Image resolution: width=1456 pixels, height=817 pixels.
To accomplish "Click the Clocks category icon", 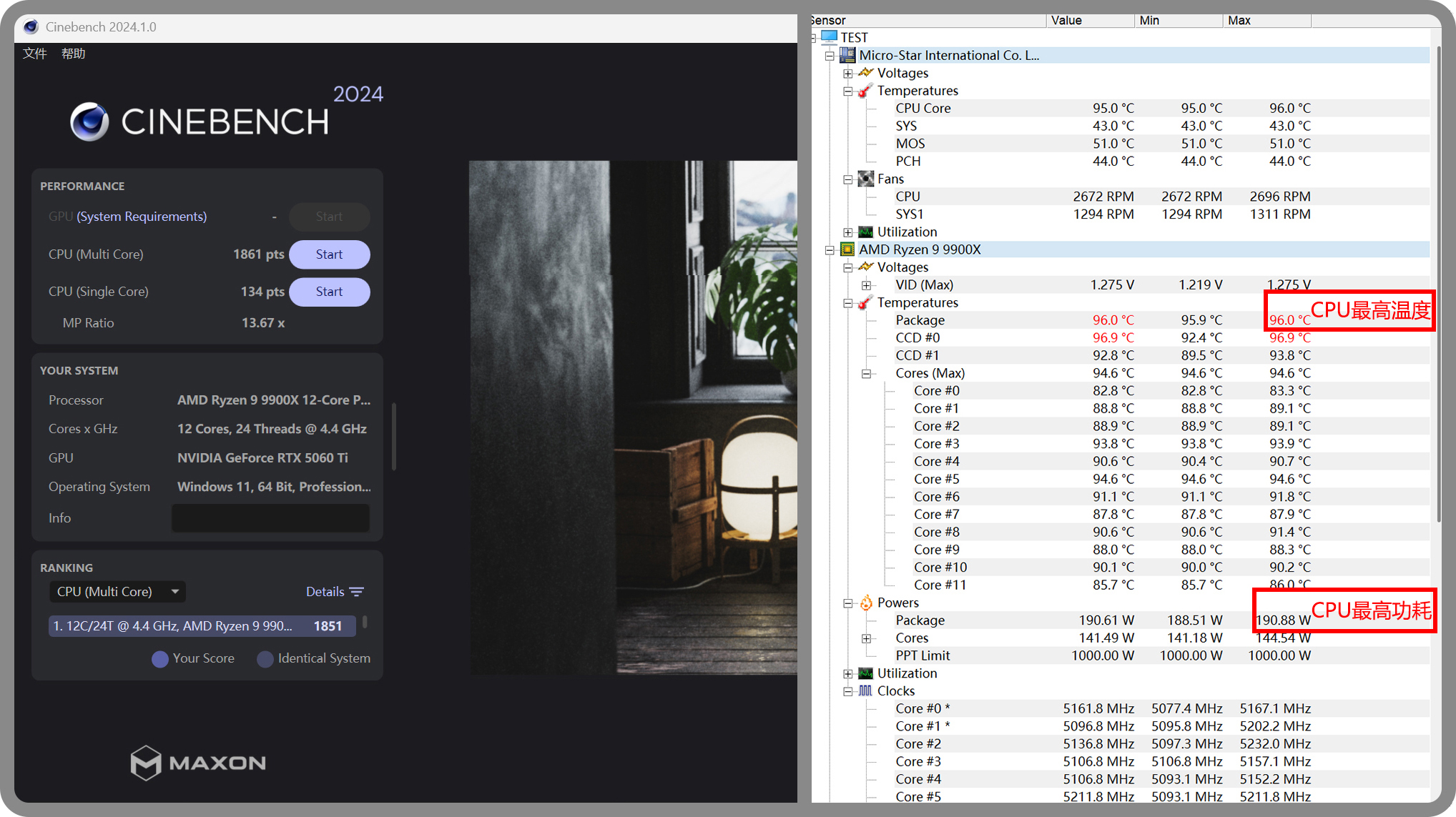I will click(x=865, y=690).
